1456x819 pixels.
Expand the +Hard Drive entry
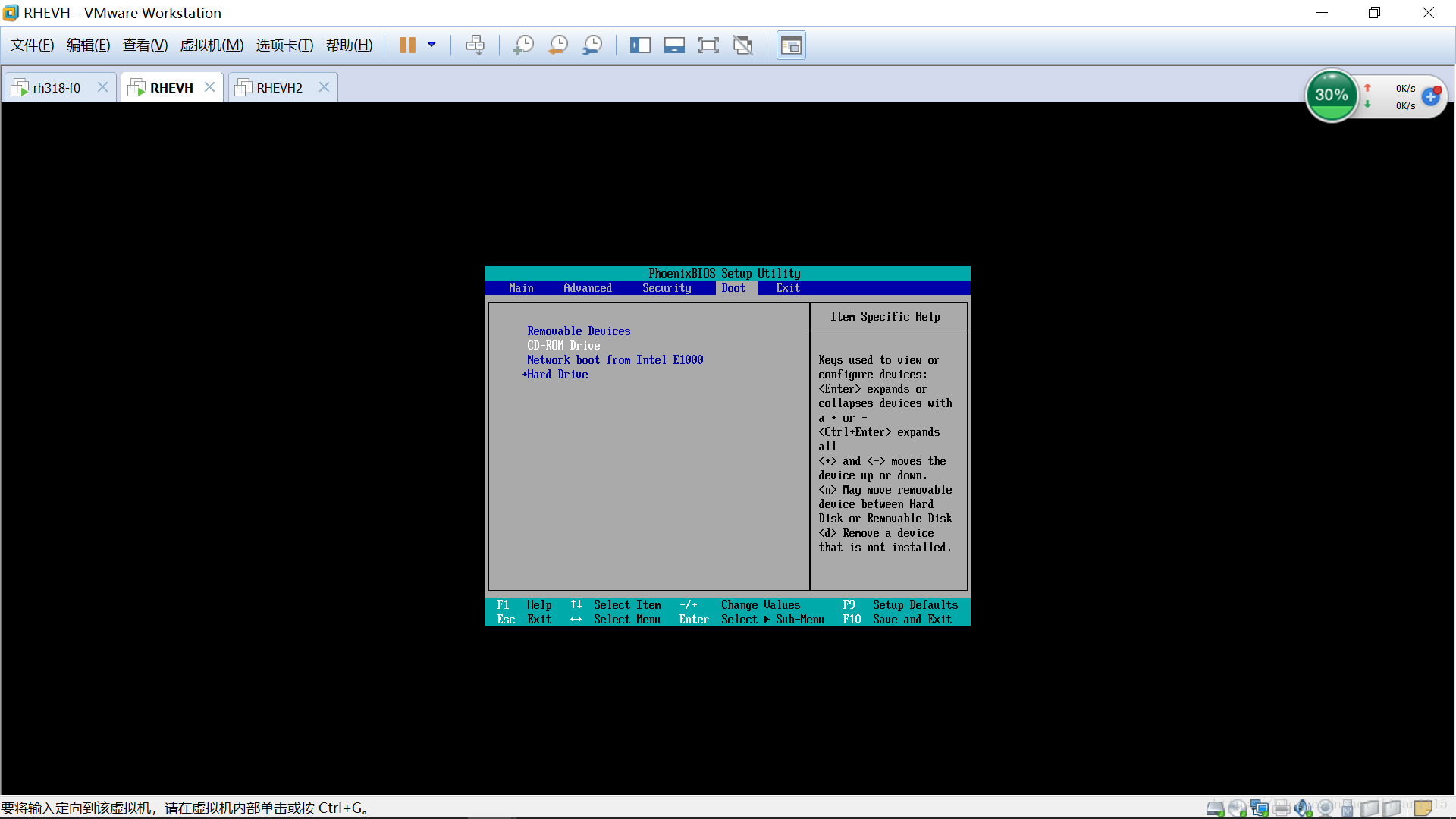click(x=555, y=375)
